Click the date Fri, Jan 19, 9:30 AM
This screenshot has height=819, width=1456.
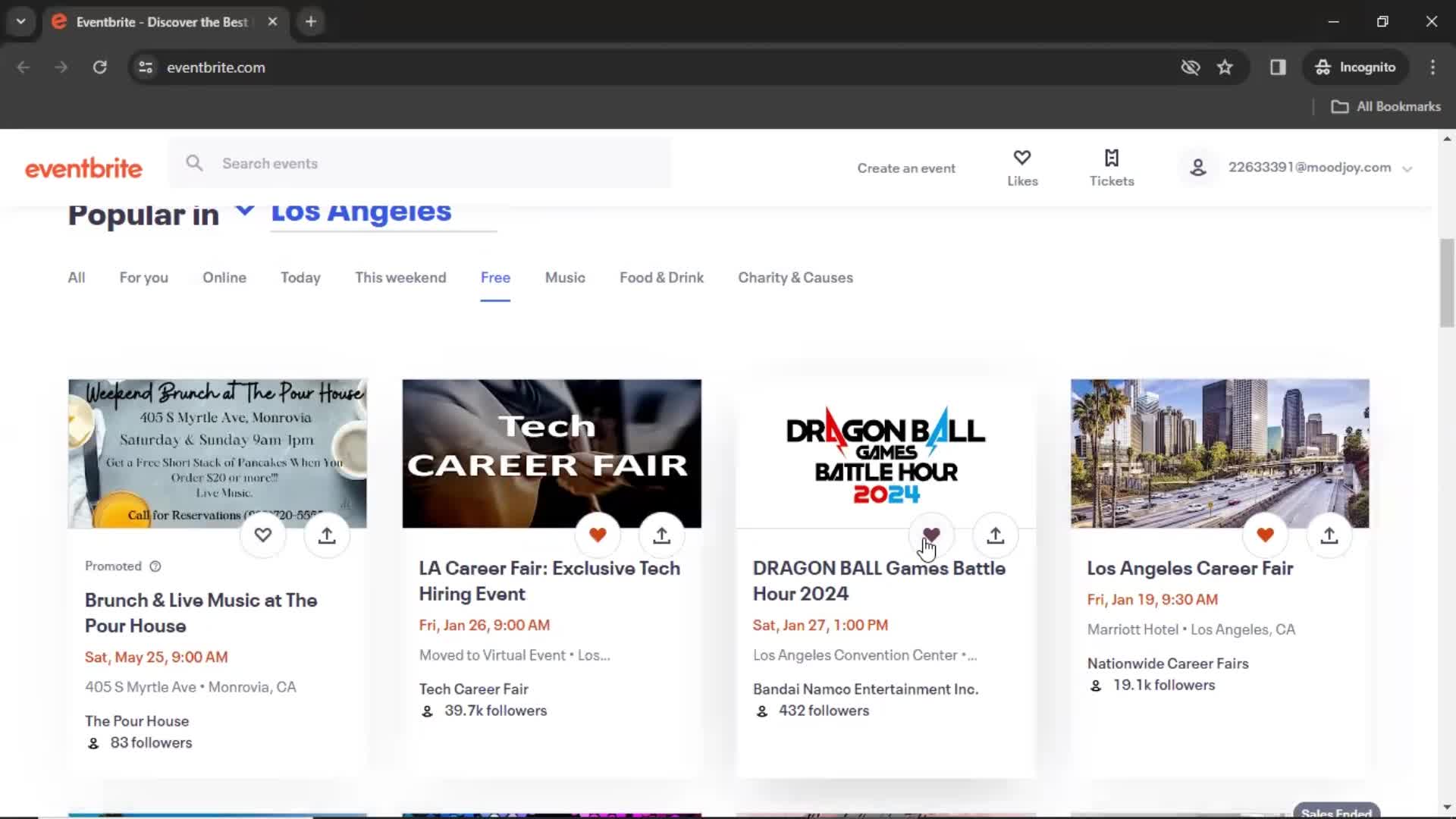coord(1152,599)
